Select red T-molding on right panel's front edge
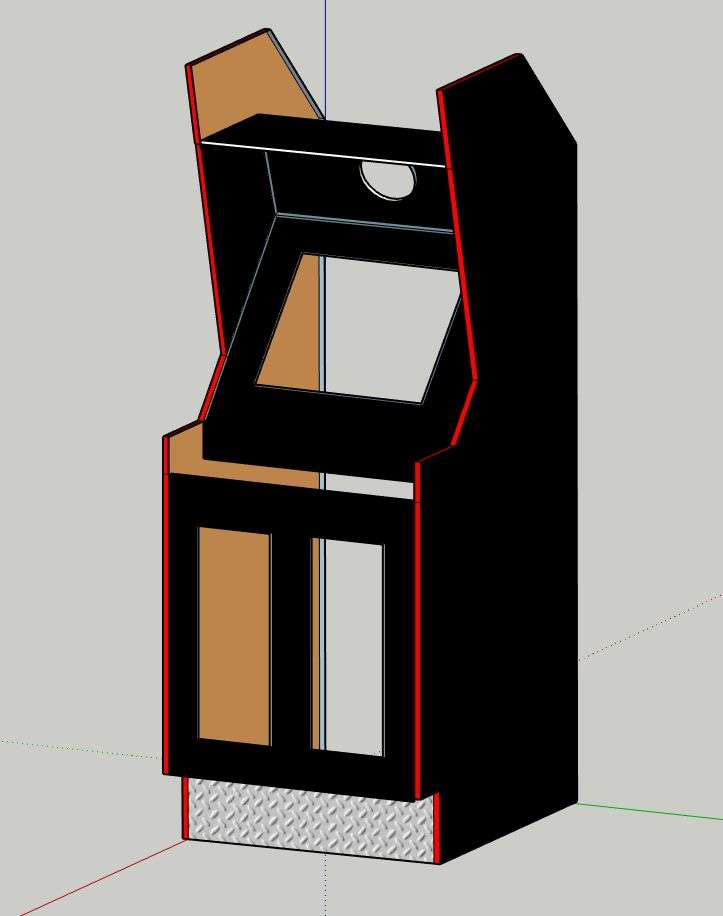723x916 pixels. 416,620
